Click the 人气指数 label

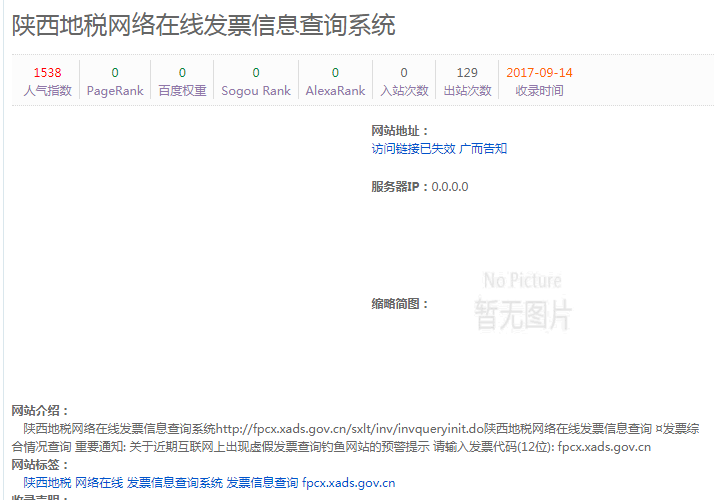47,91
